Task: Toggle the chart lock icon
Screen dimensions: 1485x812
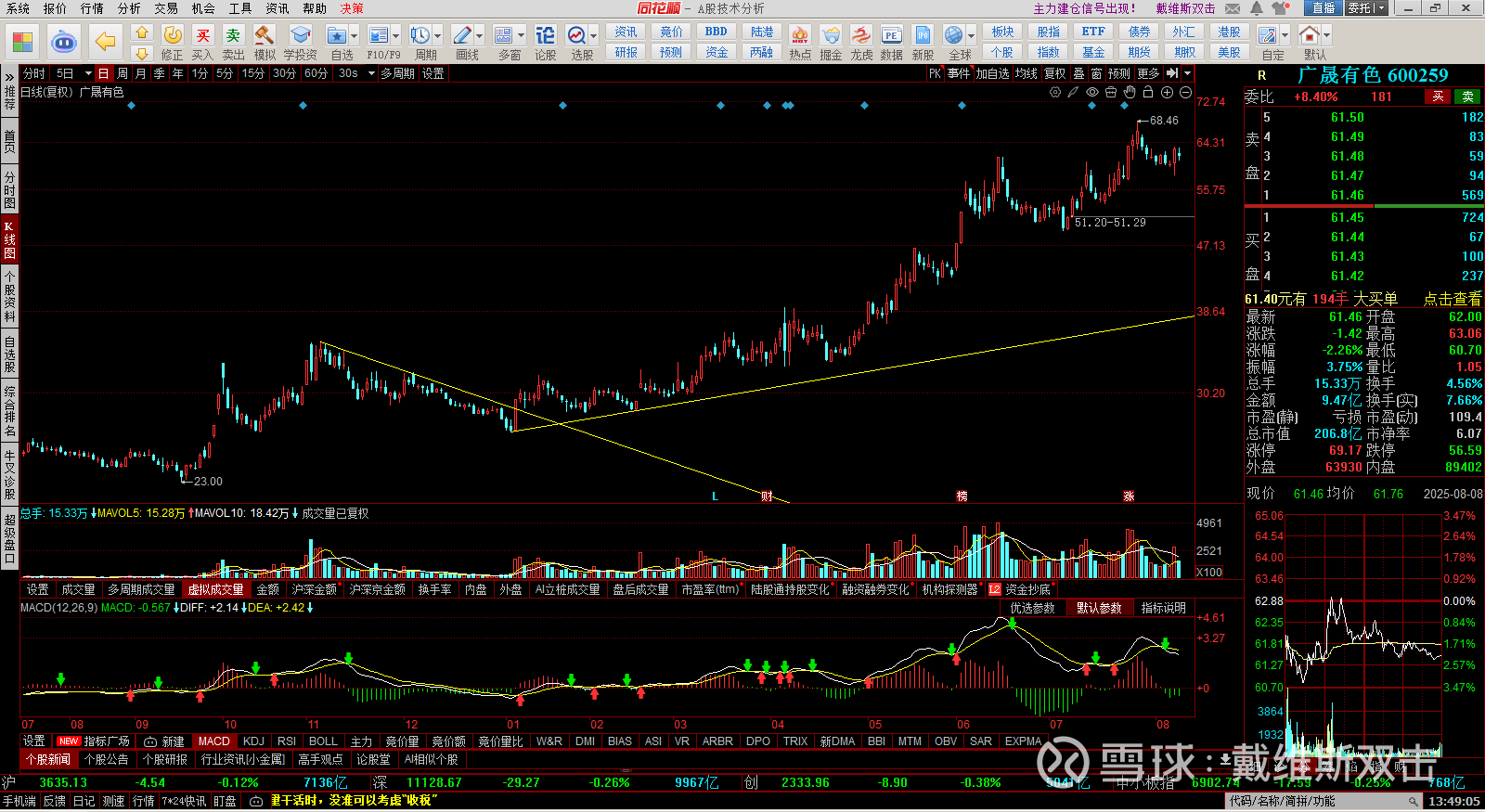Action: click(x=1148, y=92)
